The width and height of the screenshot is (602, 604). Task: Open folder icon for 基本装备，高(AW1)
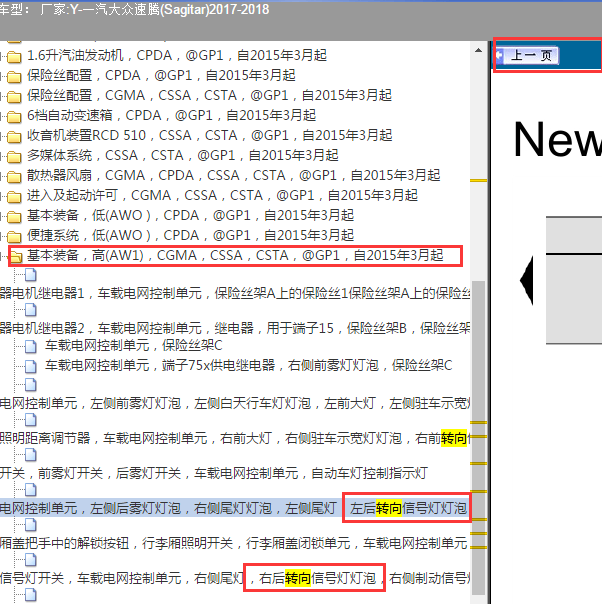[16, 257]
